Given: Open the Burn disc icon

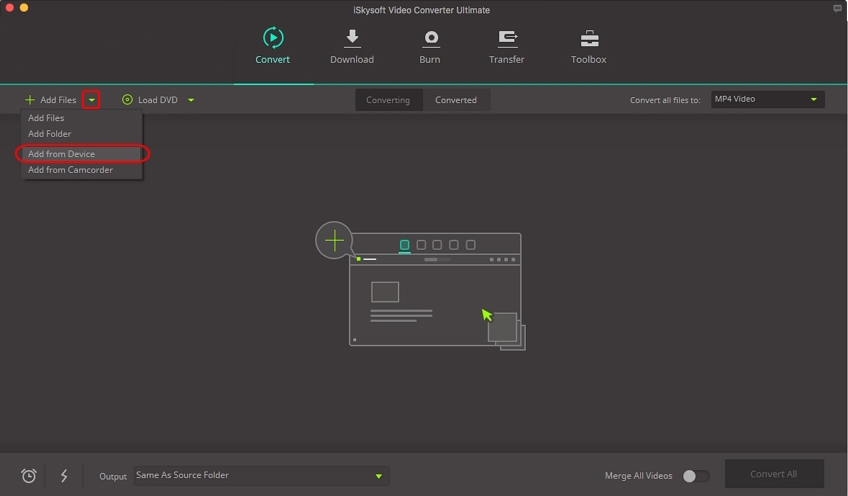Looking at the screenshot, I should coord(430,38).
